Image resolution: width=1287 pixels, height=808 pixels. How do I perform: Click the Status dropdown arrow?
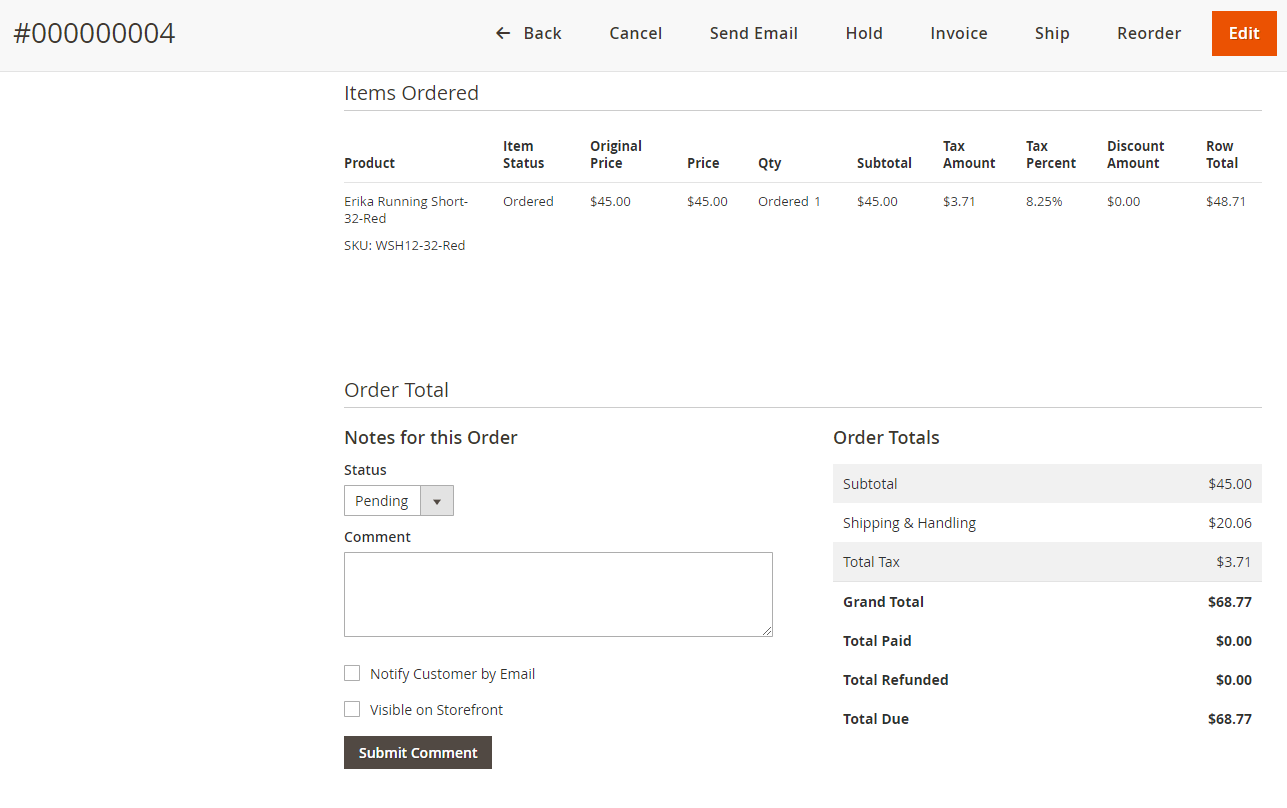pos(436,501)
